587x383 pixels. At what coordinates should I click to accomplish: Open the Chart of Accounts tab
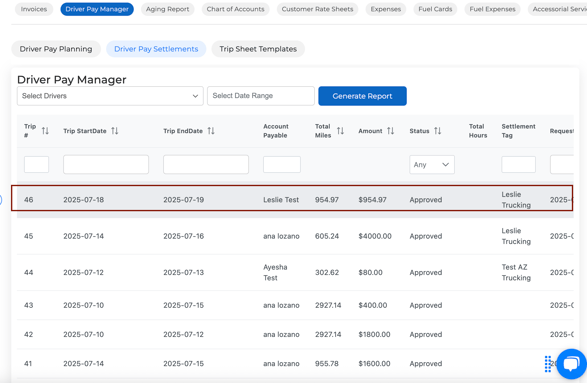pyautogui.click(x=235, y=9)
